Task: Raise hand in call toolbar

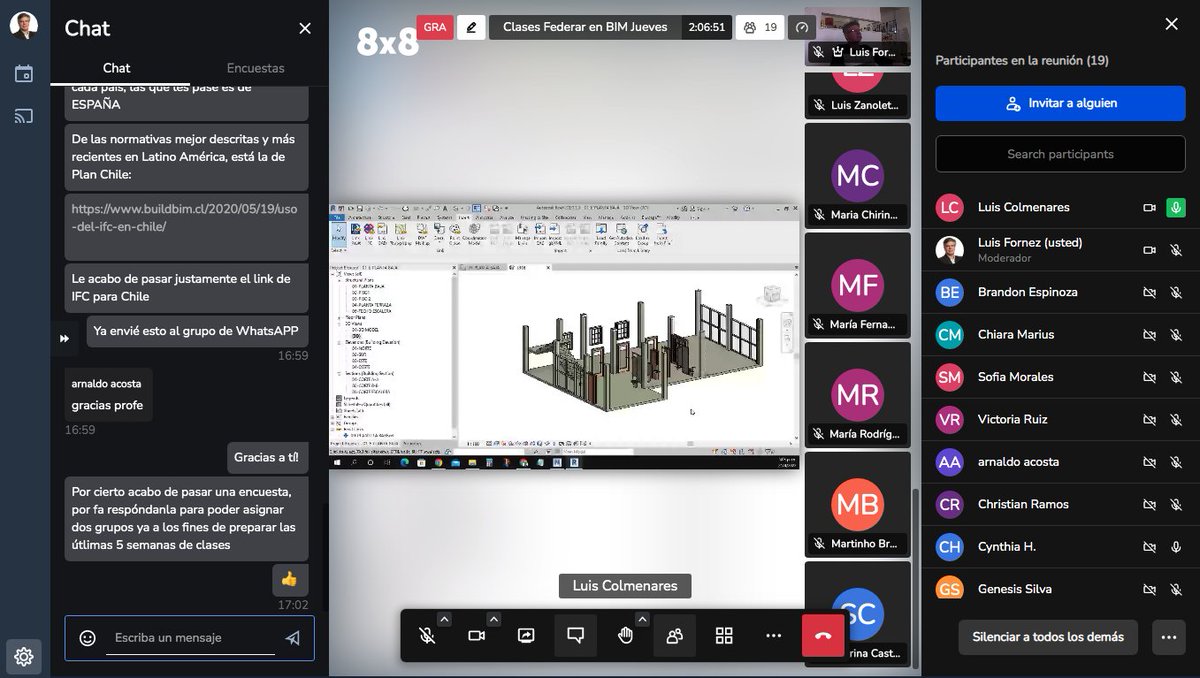Action: pos(625,636)
